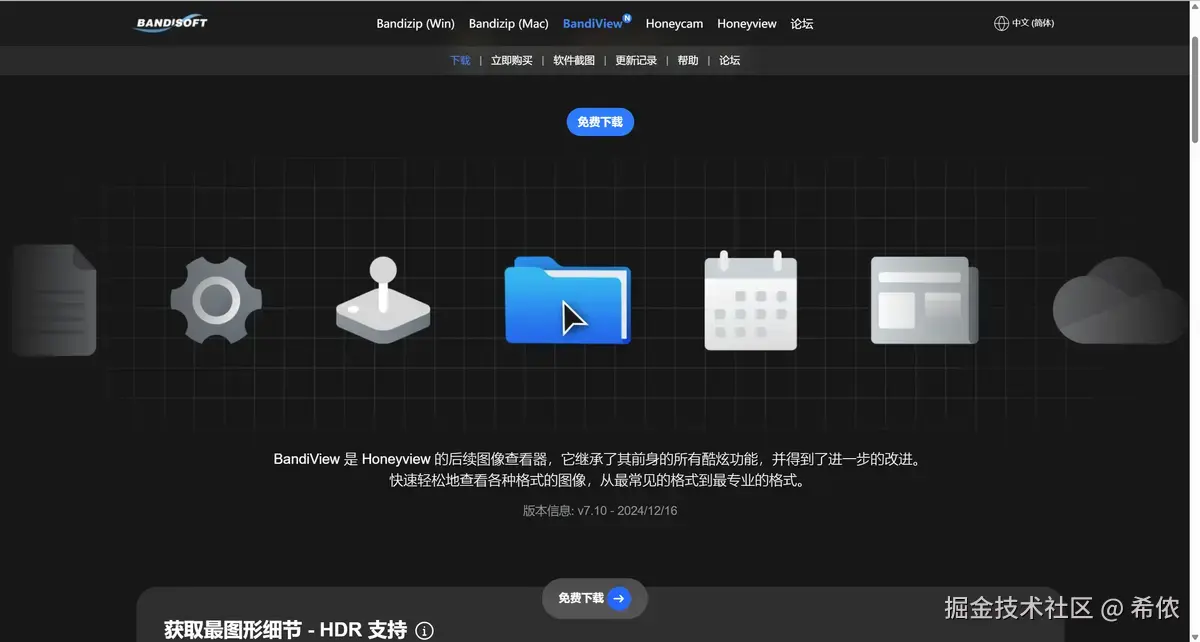
Task: Open the 软件截图 submenu link
Action: click(574, 61)
